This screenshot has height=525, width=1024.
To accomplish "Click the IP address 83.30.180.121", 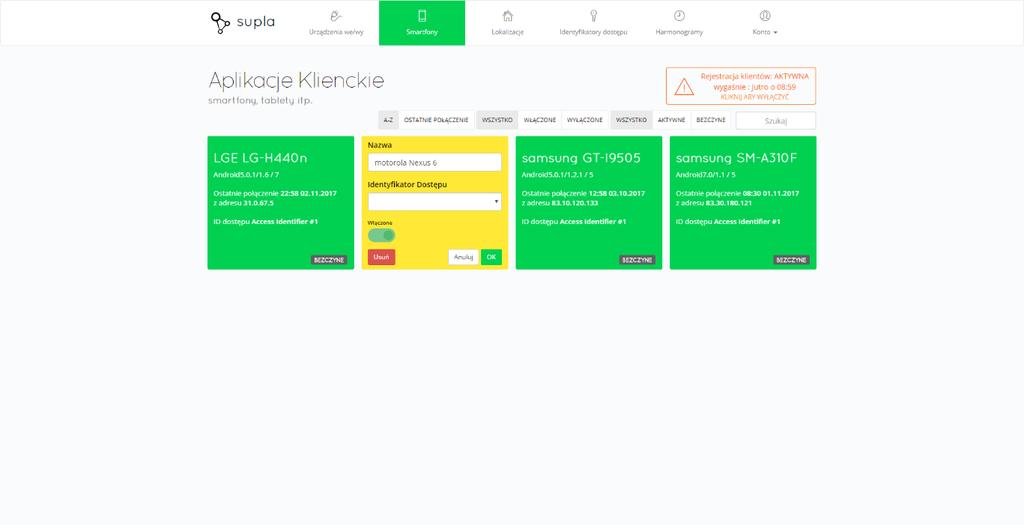I will [x=729, y=203].
